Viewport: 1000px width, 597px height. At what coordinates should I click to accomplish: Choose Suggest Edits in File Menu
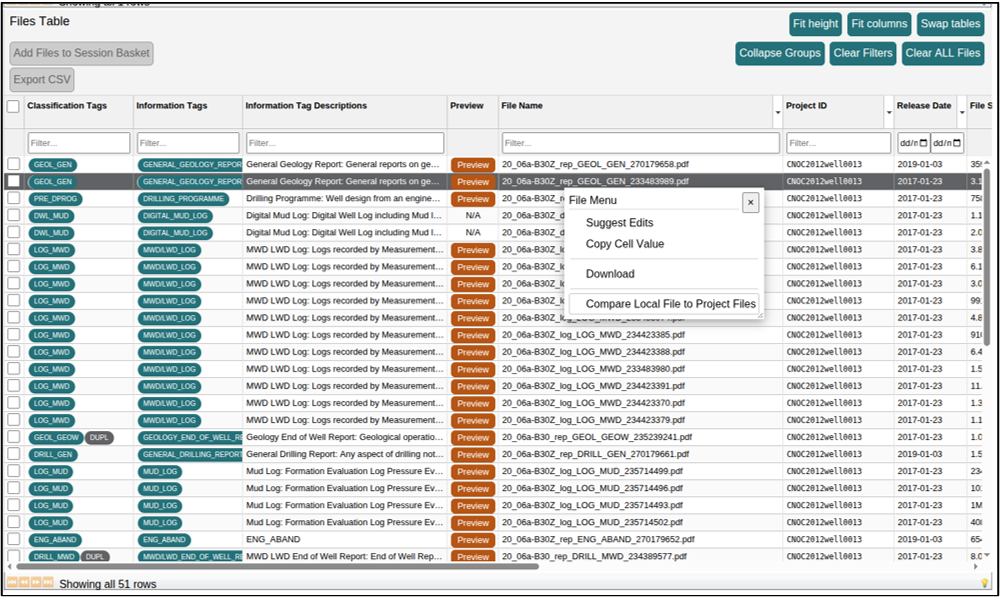[x=619, y=223]
